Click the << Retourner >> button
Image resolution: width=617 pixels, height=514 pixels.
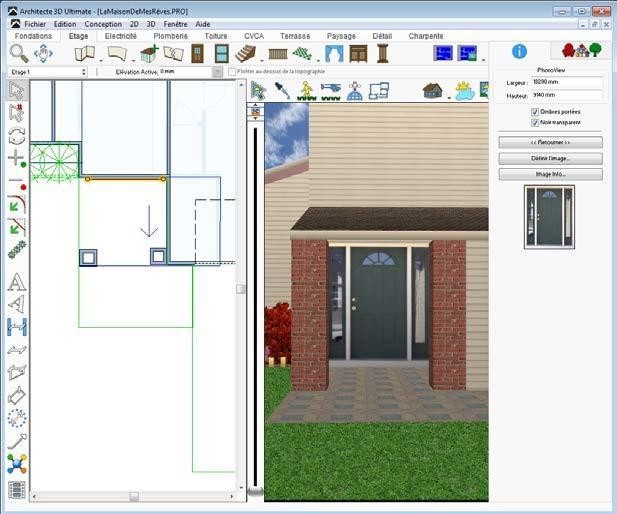pyautogui.click(x=550, y=142)
